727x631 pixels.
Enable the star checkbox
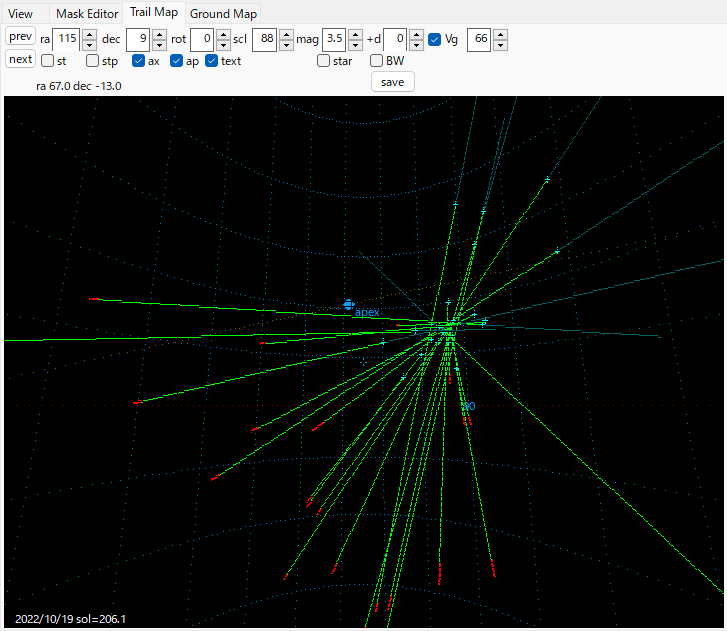(x=324, y=61)
